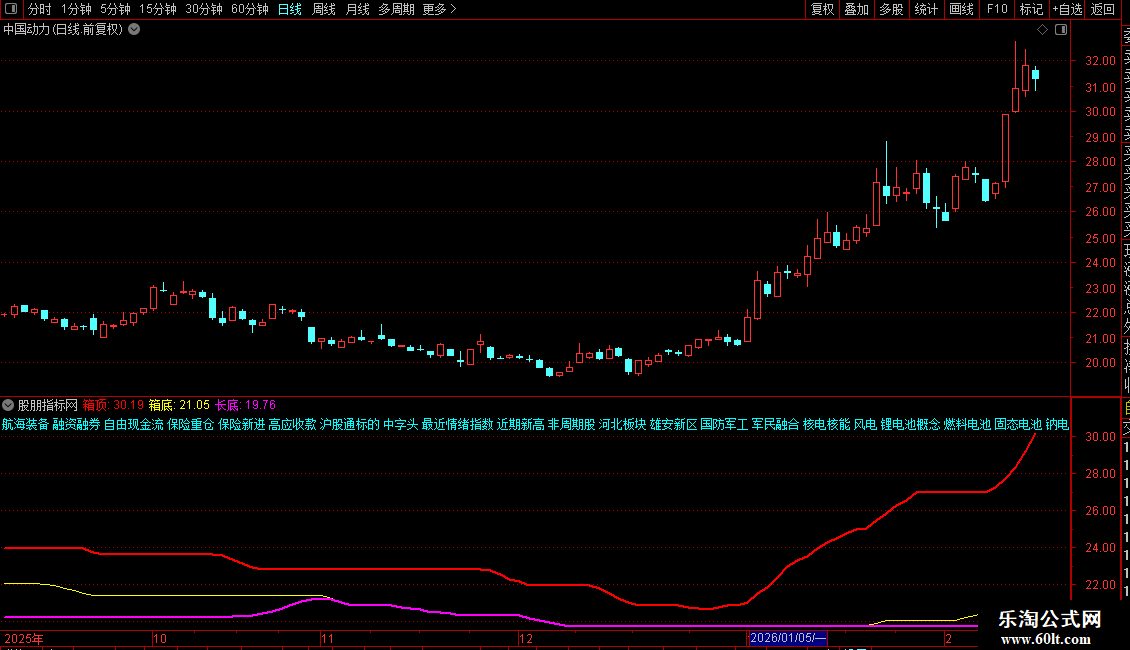Open the 复权 adjustment menu

pyautogui.click(x=822, y=9)
